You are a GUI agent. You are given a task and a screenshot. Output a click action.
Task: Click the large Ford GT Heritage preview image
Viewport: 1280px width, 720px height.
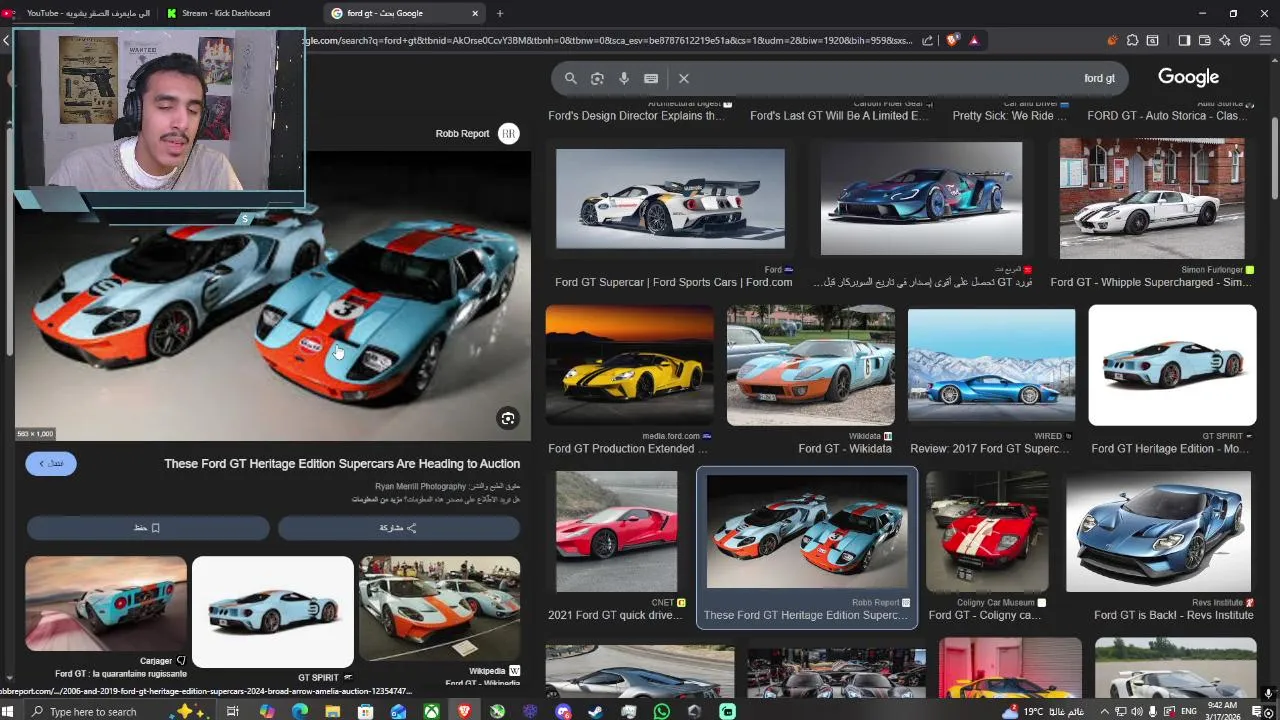[272, 296]
